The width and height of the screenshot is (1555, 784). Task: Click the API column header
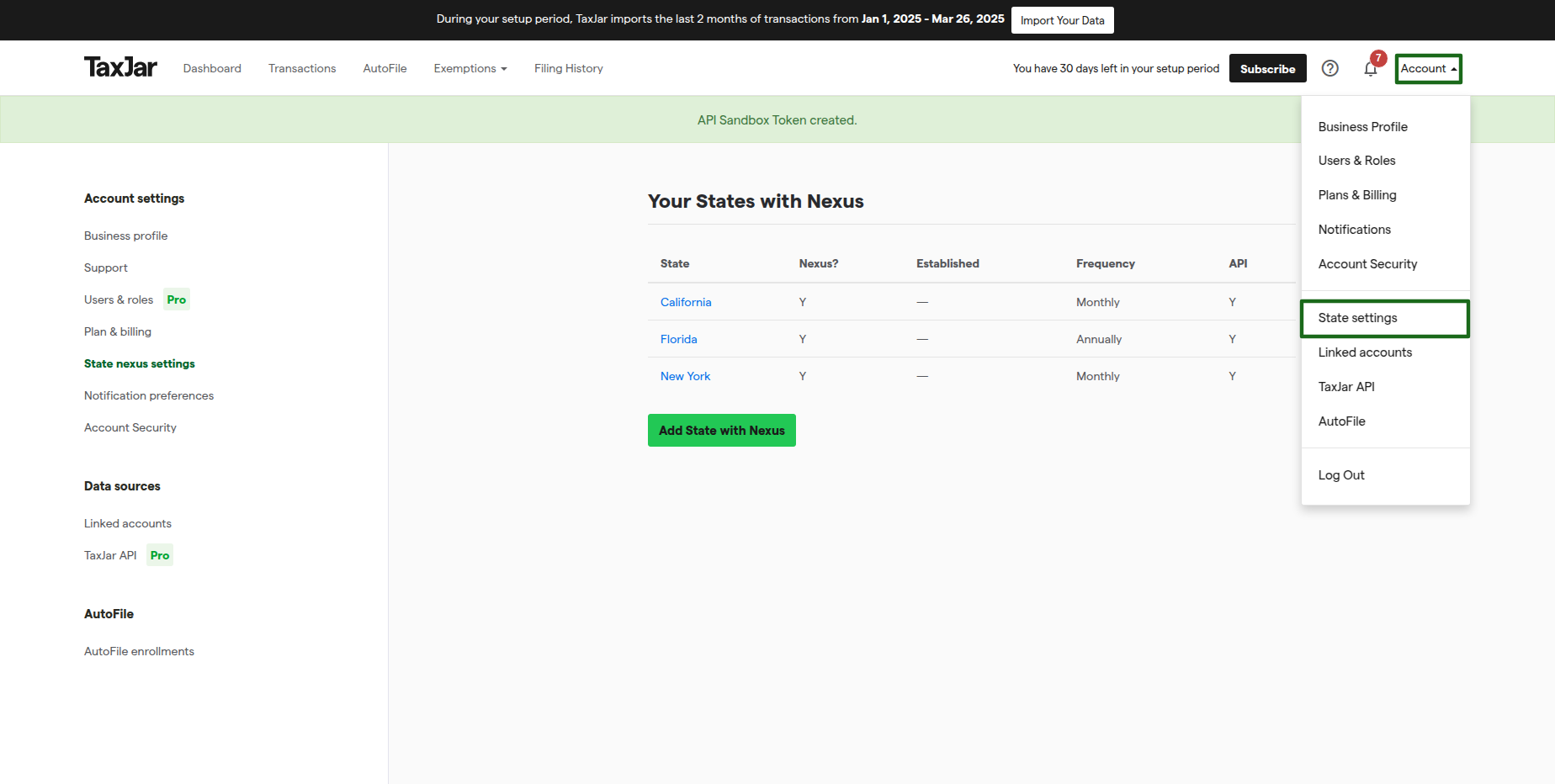[1238, 263]
